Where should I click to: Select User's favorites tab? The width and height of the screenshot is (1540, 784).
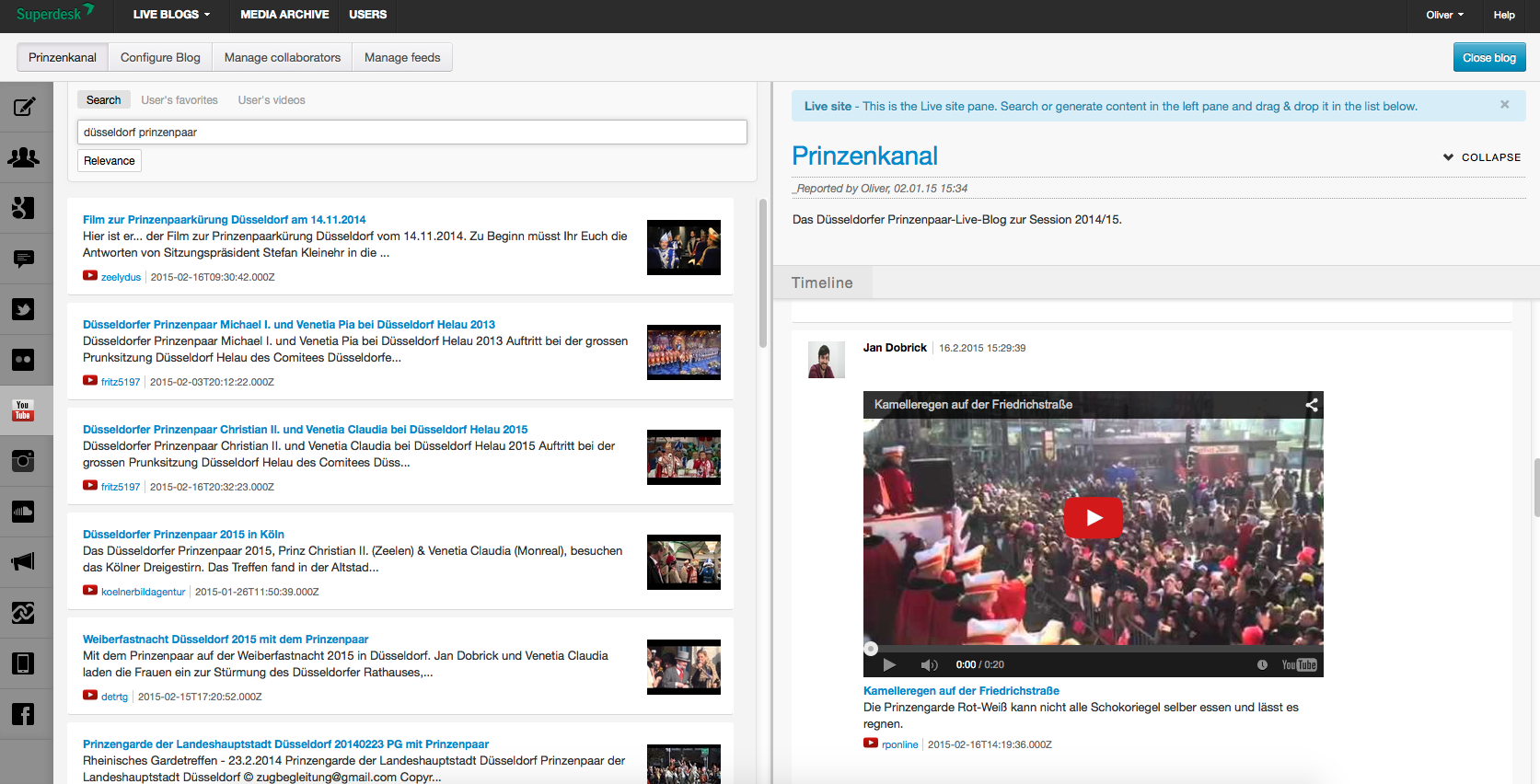click(179, 100)
